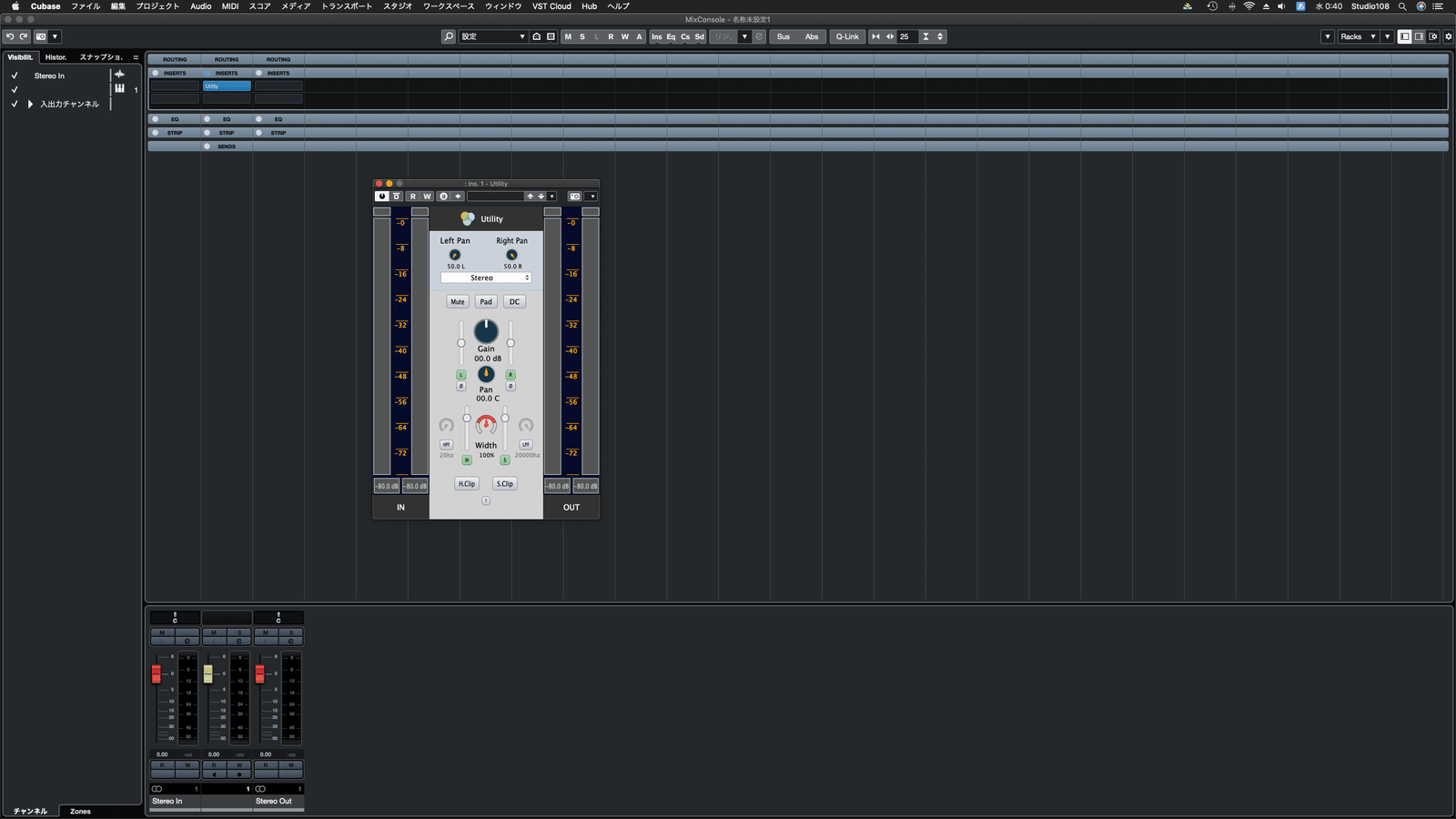Viewport: 1456px width, 819px height.
Task: Open plugin preset dropdown arrow in Utility window
Action: [551, 197]
